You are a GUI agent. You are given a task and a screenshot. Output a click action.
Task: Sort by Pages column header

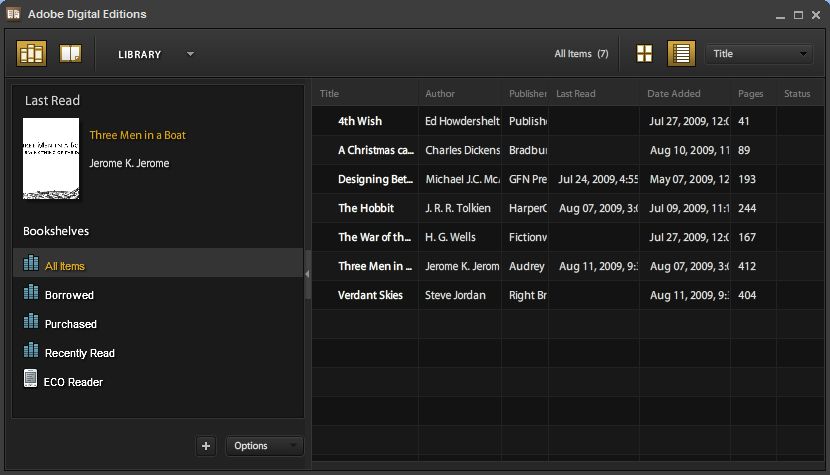click(754, 94)
